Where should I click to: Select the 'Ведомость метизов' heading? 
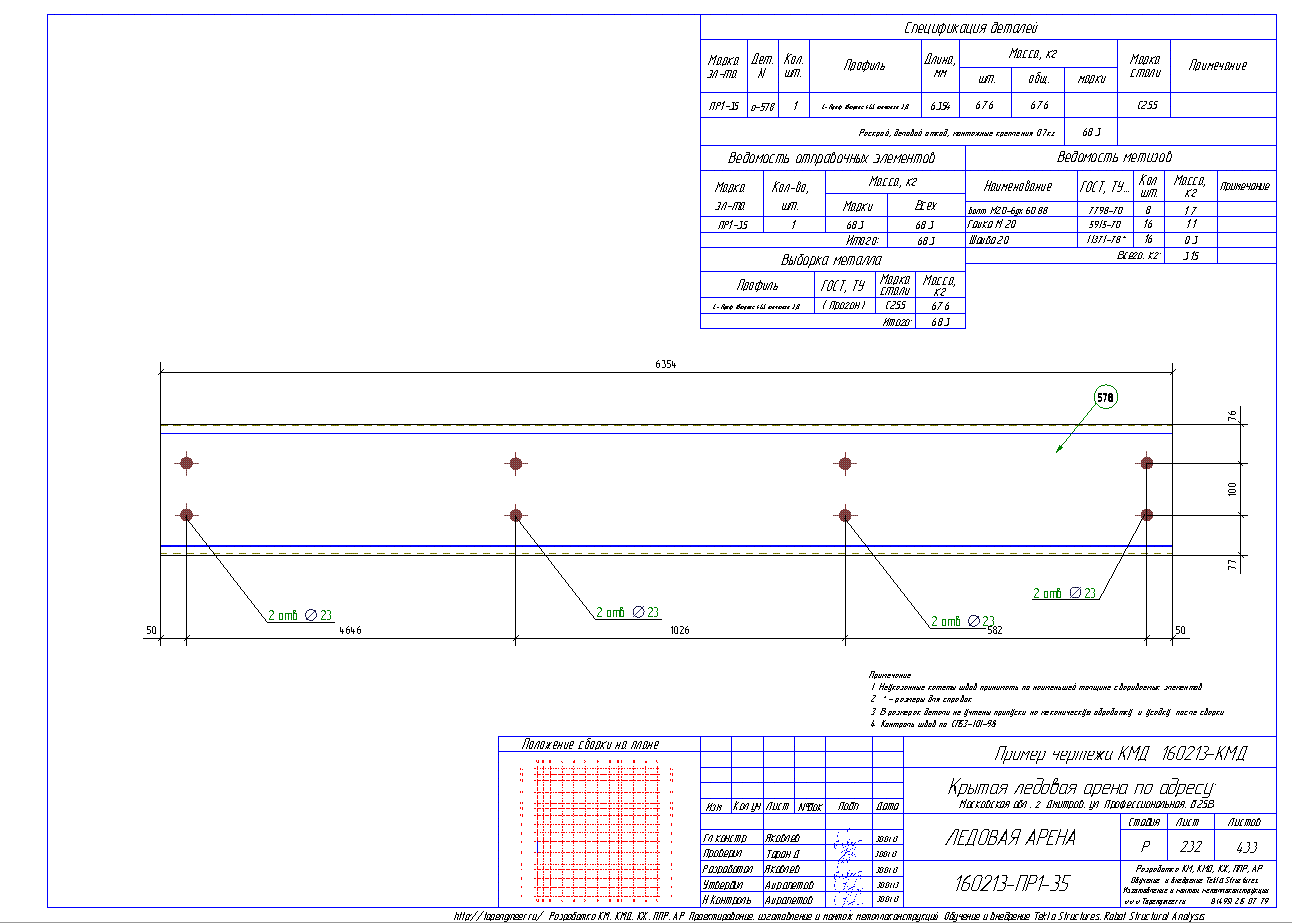[x=1114, y=157]
